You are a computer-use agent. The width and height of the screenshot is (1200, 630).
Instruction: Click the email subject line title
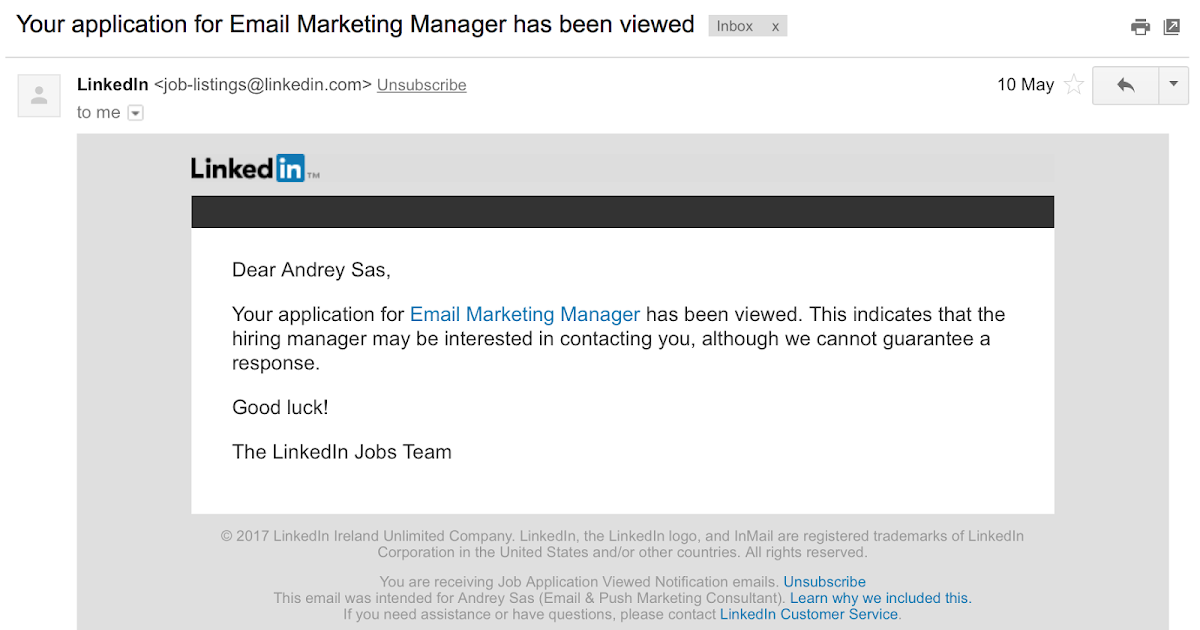(355, 25)
